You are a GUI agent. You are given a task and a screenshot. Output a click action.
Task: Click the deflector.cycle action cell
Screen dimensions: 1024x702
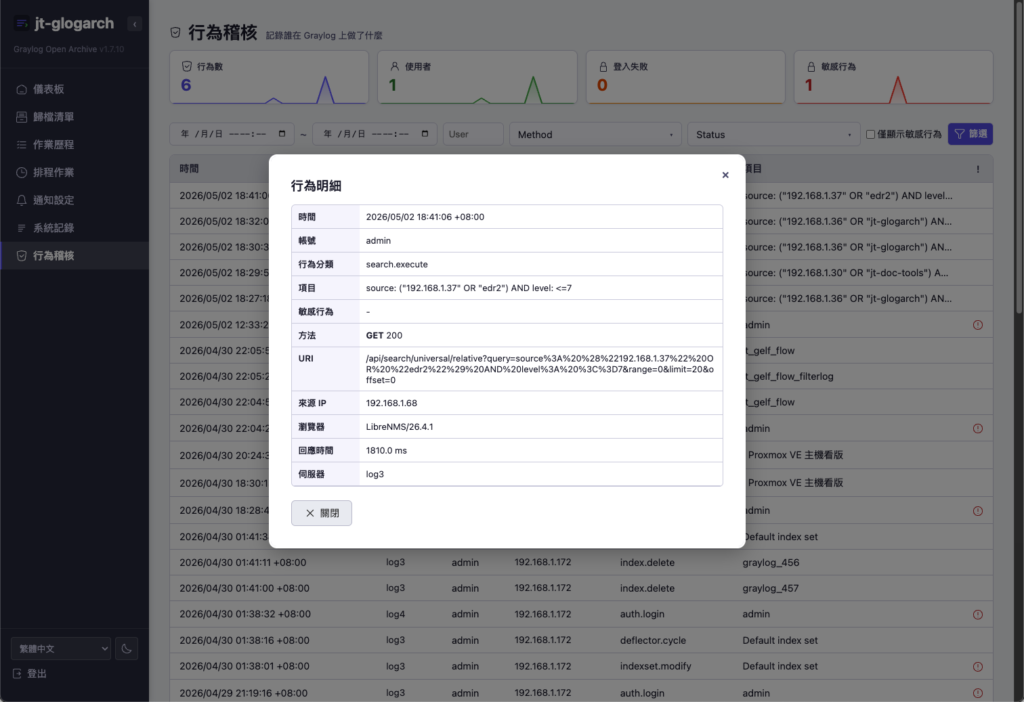tap(653, 641)
